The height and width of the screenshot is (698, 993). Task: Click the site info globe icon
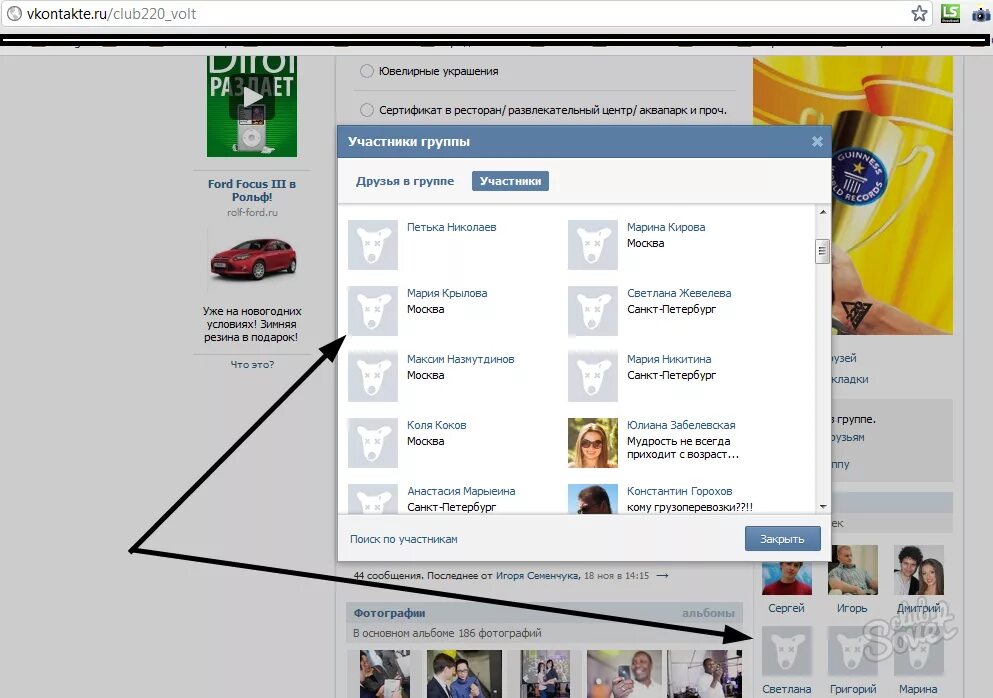point(14,13)
